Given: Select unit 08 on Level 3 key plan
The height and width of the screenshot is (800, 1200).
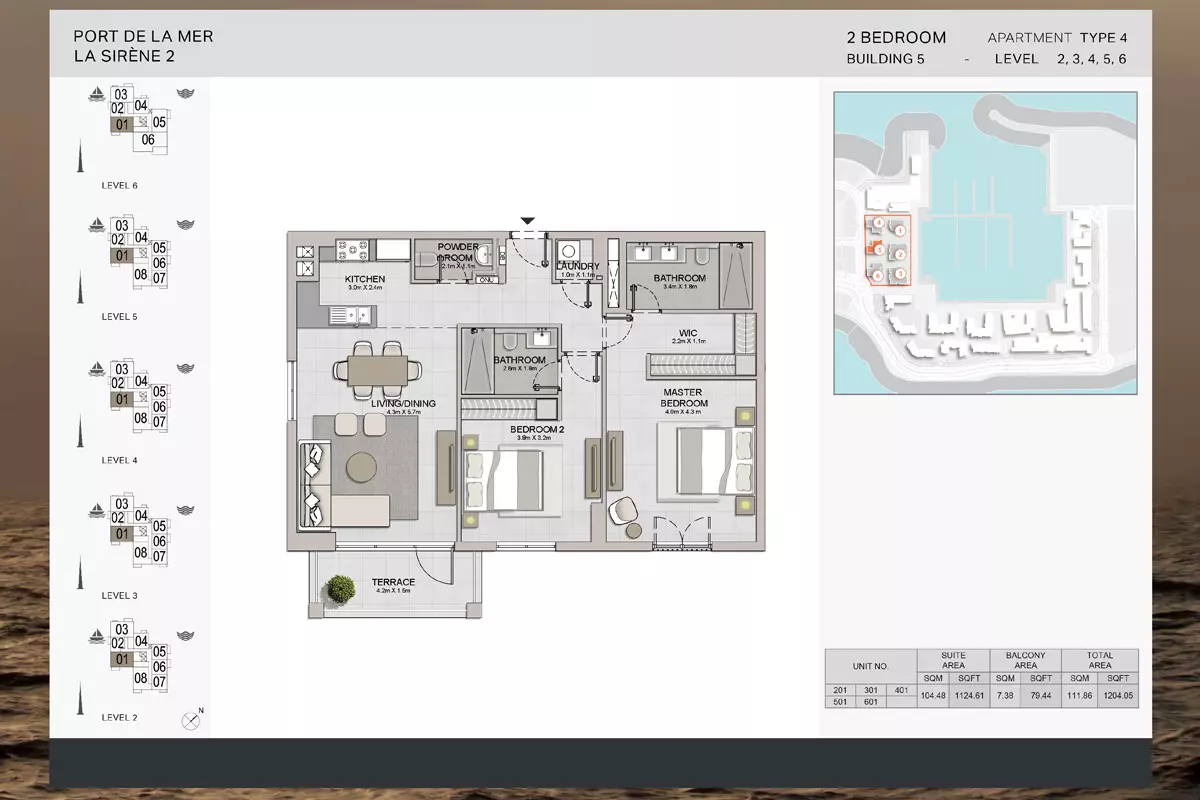Looking at the screenshot, I should 141,552.
